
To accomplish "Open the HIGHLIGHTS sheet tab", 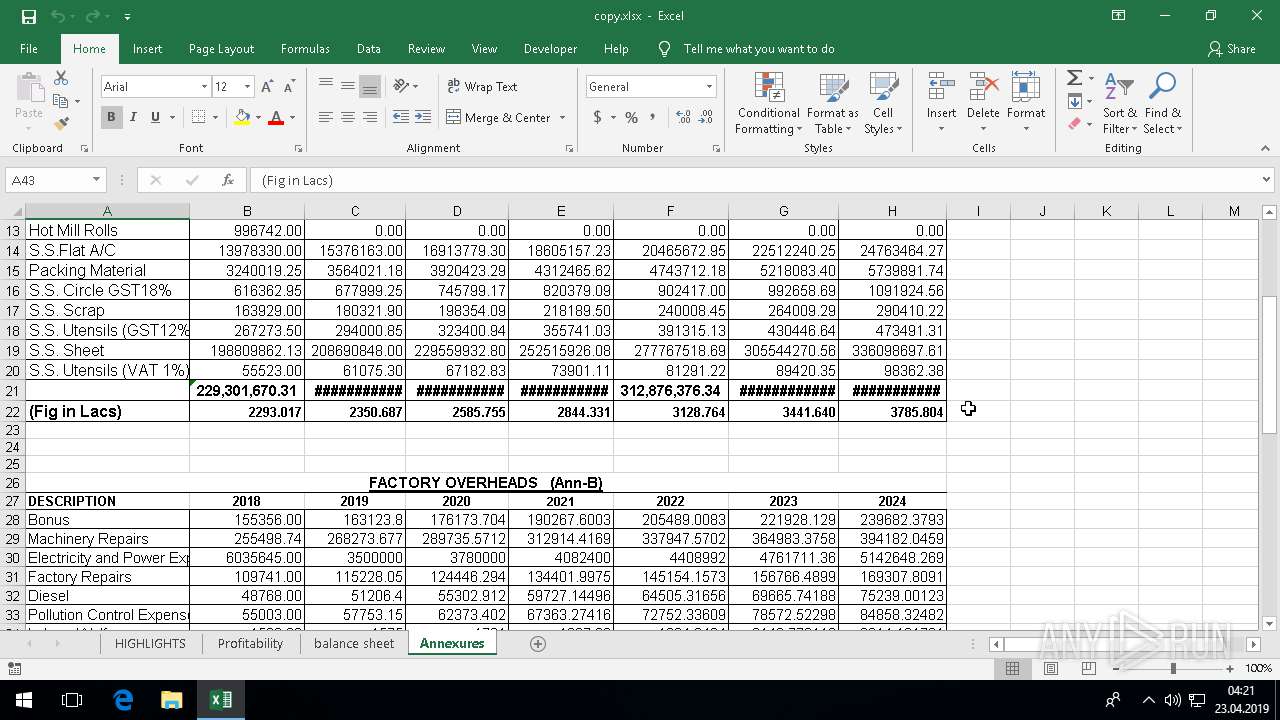I will coord(150,644).
